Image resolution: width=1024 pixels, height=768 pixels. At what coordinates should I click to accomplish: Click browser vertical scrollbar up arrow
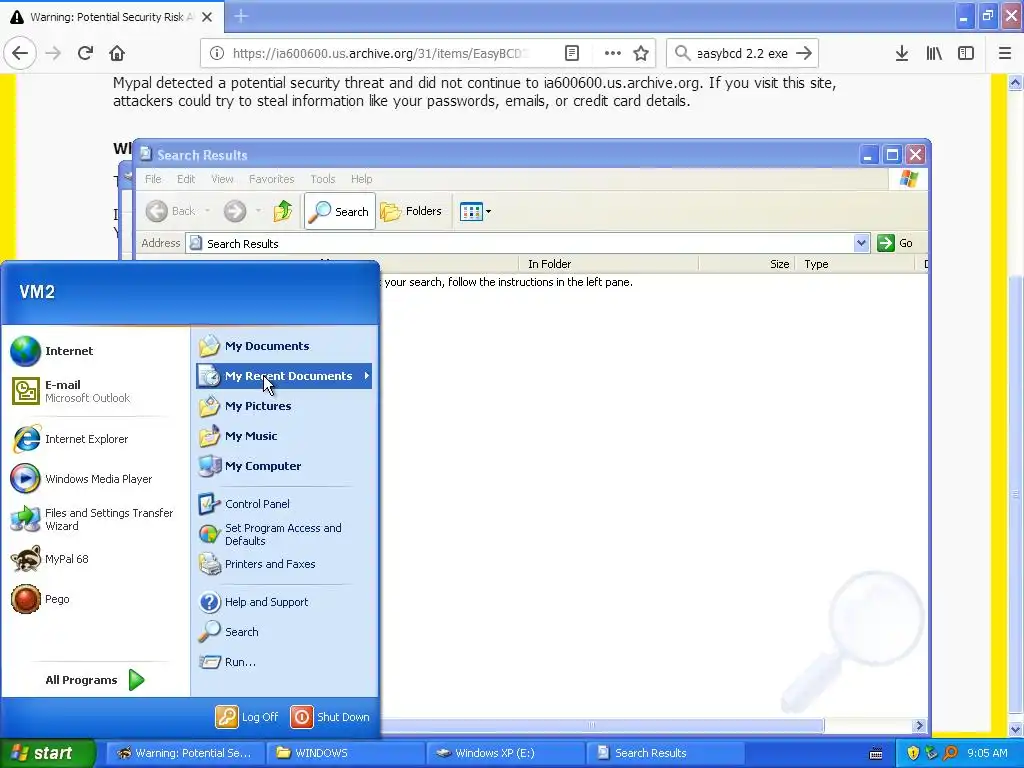pos(1015,82)
